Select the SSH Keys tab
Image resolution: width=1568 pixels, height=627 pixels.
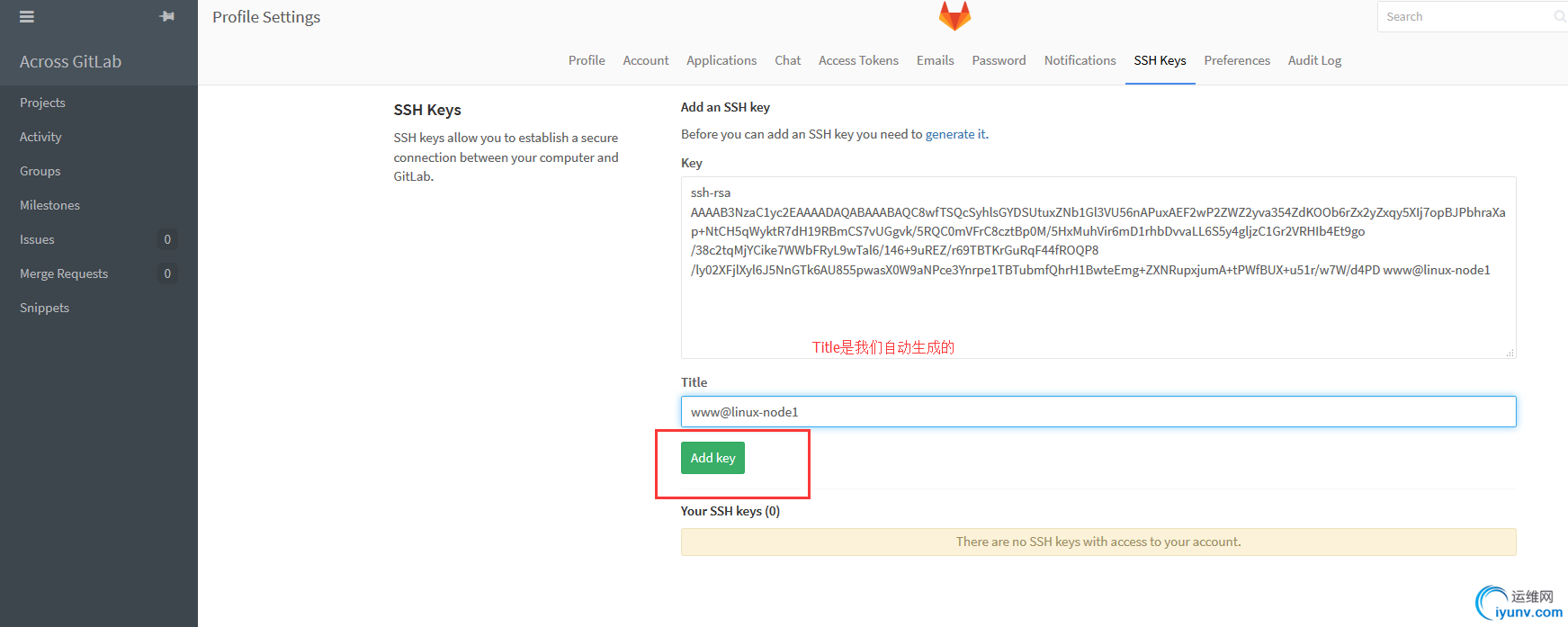[1160, 60]
